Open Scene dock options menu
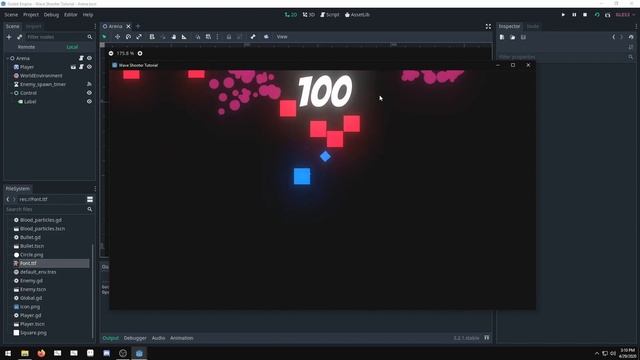 tap(95, 27)
